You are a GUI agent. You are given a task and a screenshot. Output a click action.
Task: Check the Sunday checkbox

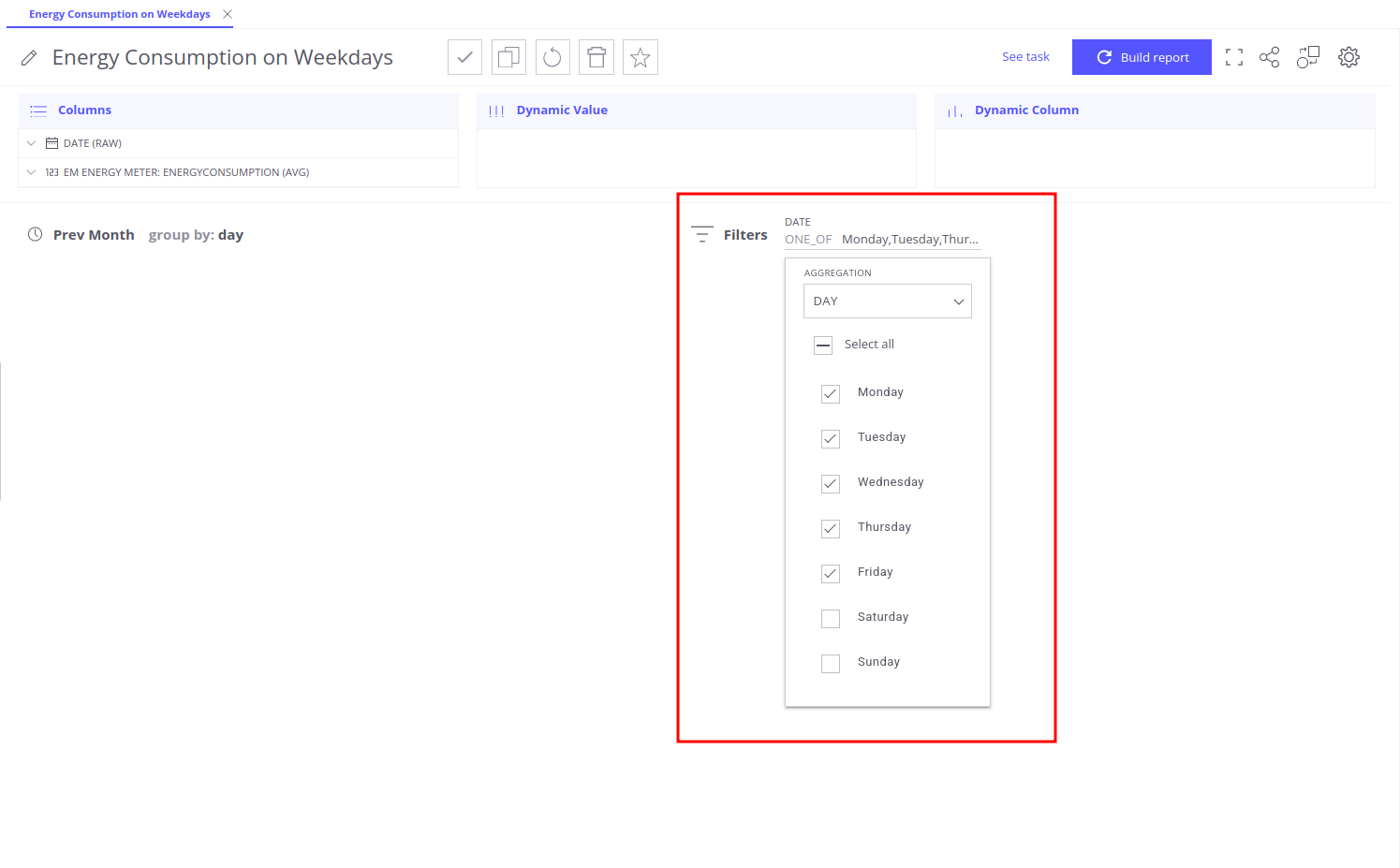pyautogui.click(x=831, y=663)
